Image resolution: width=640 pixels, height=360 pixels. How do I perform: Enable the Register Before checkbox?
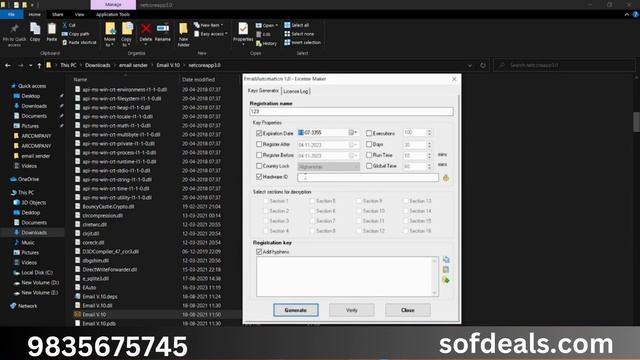pos(259,155)
